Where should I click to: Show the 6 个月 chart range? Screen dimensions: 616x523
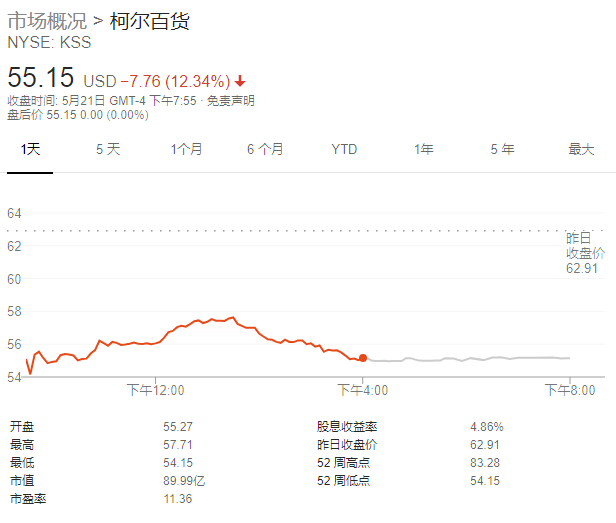[265, 149]
